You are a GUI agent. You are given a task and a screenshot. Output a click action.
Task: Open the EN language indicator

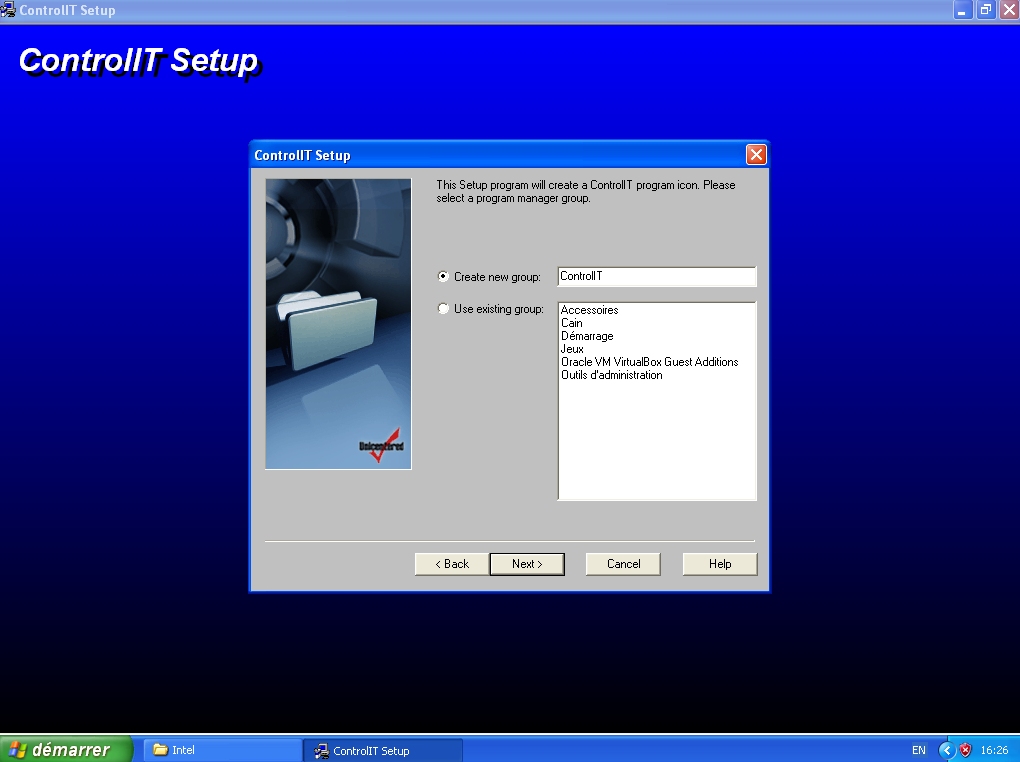[918, 750]
